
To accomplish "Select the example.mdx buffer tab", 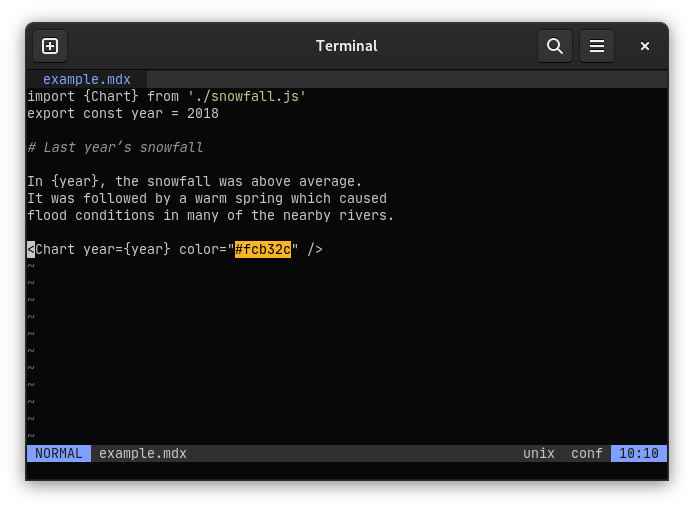I will tap(87, 79).
